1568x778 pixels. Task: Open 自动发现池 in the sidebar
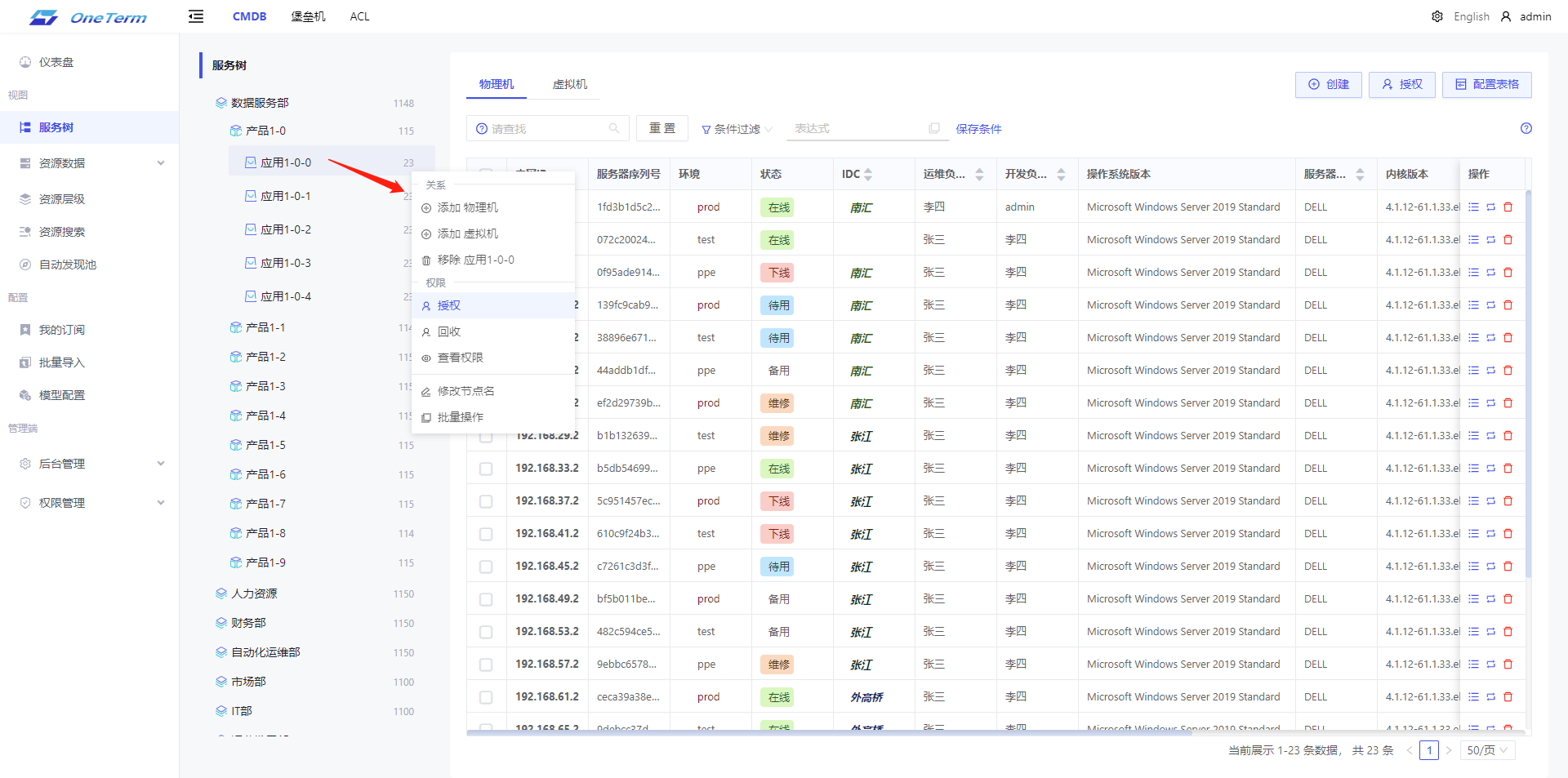point(90,265)
